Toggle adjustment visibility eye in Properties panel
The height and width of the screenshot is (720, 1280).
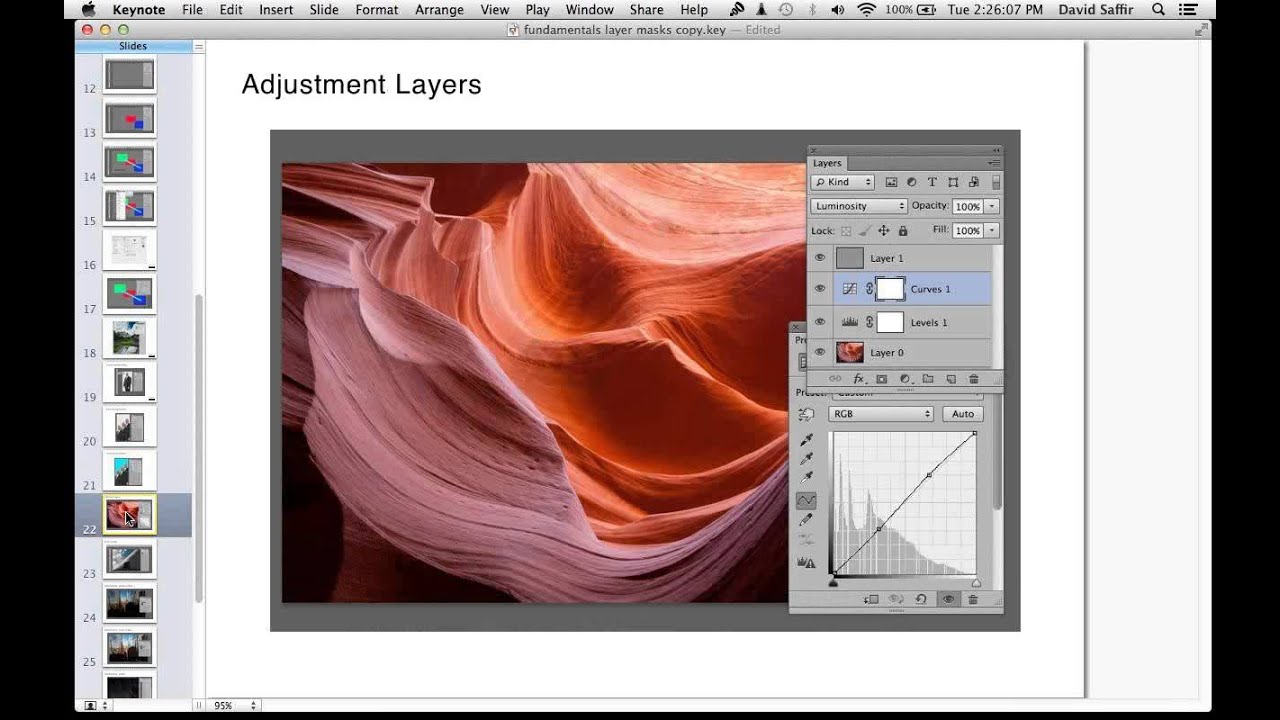click(947, 599)
